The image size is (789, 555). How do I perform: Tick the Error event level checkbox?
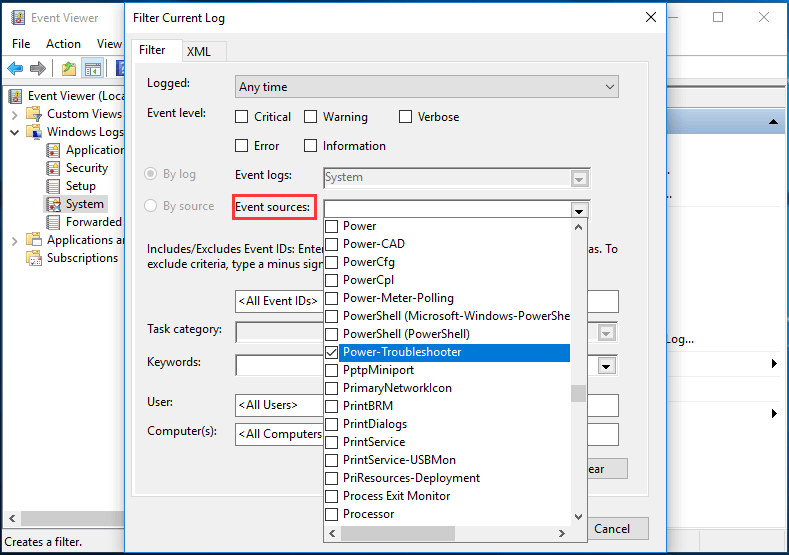(242, 146)
